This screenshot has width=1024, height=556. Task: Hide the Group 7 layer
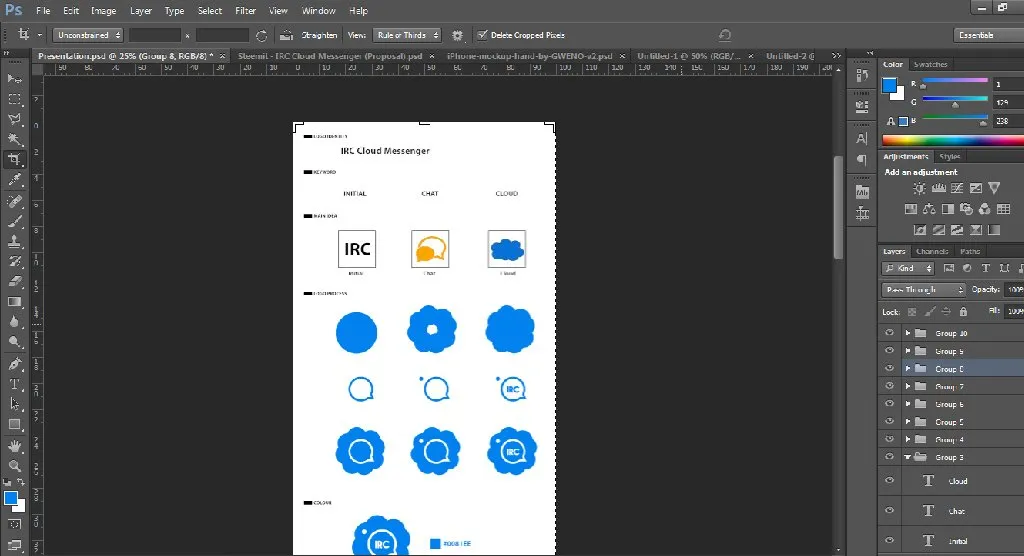click(889, 386)
